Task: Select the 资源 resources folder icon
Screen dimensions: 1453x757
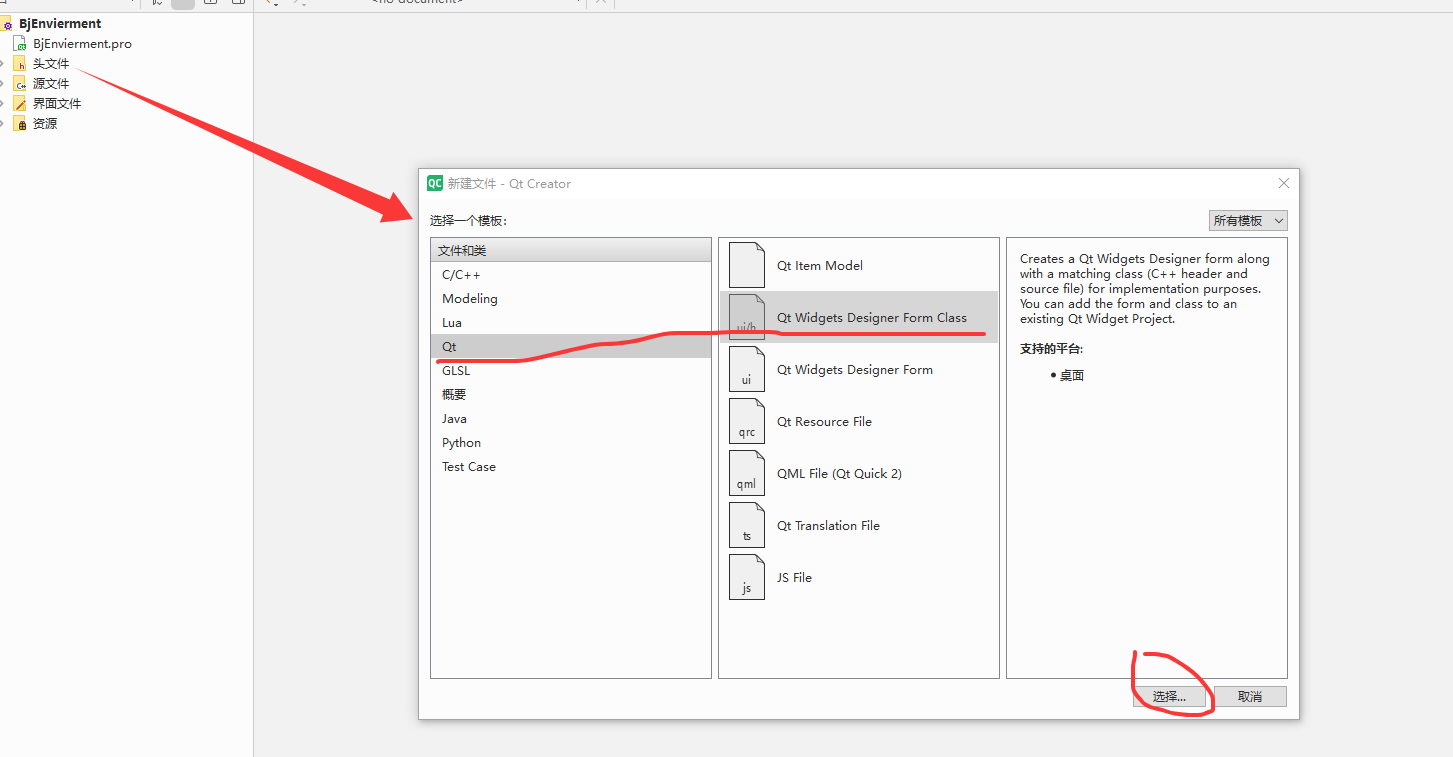Action: (x=20, y=123)
